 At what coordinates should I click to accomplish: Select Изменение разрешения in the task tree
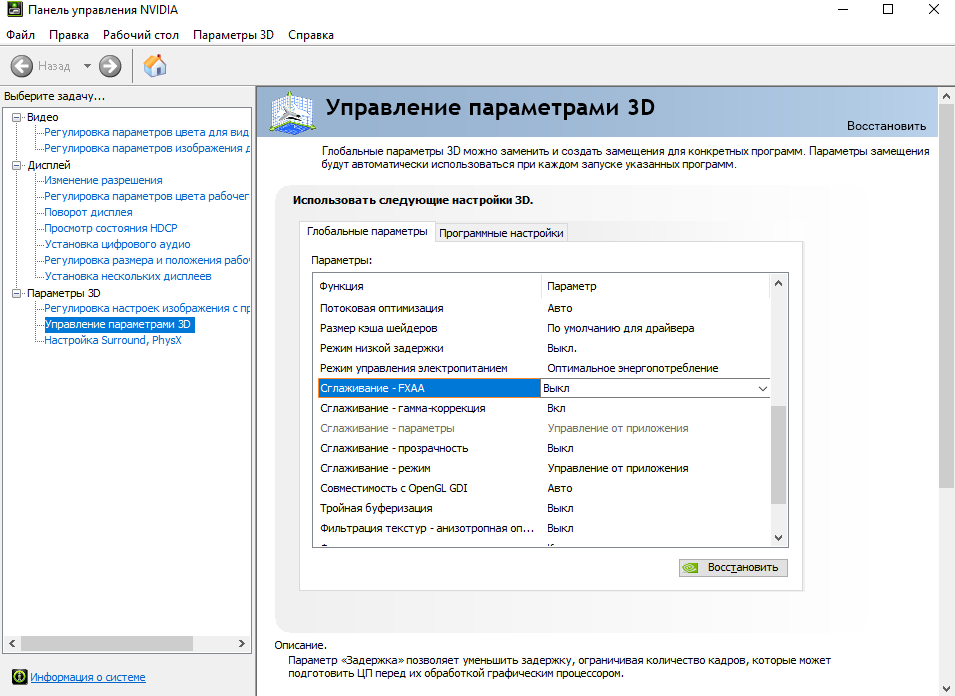coord(103,180)
